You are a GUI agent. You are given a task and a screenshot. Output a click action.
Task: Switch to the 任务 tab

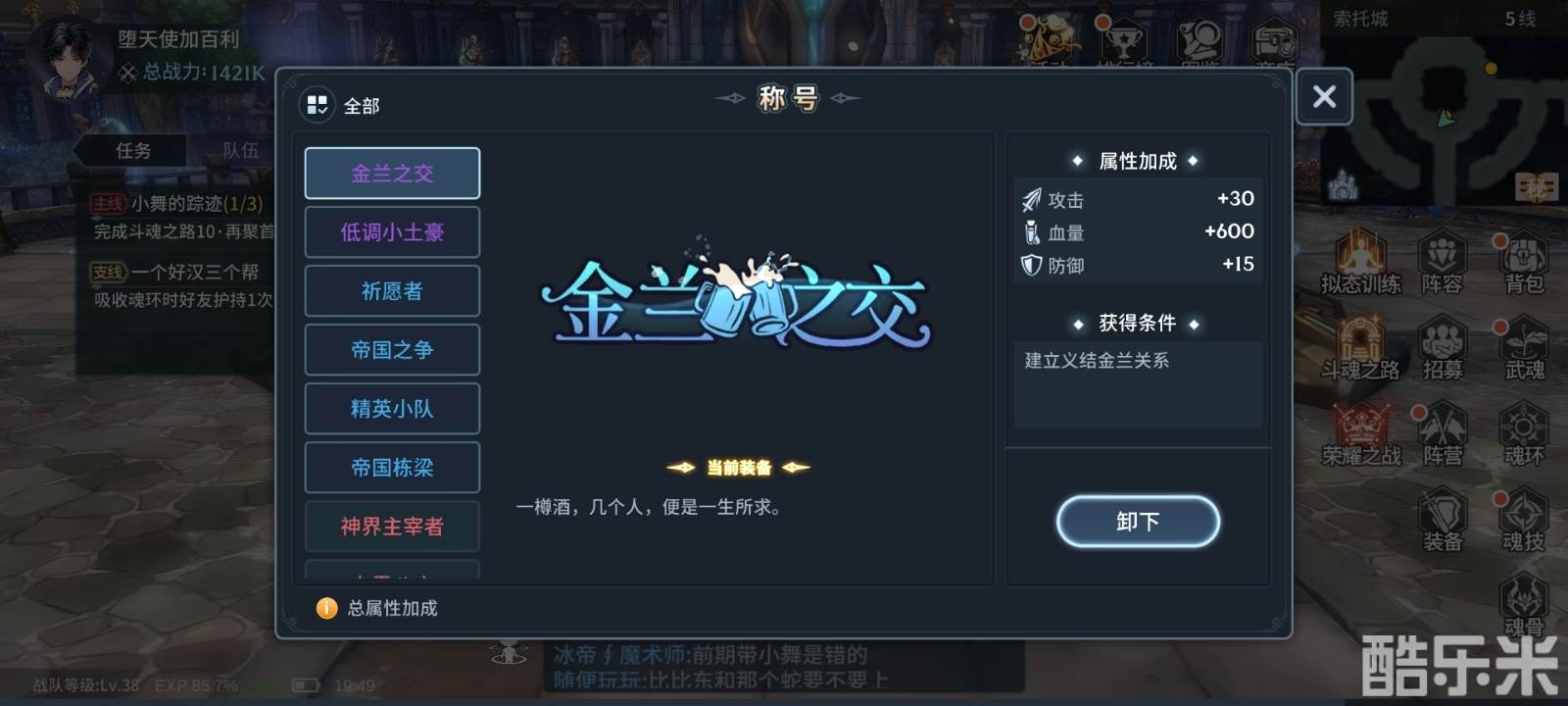[133, 150]
